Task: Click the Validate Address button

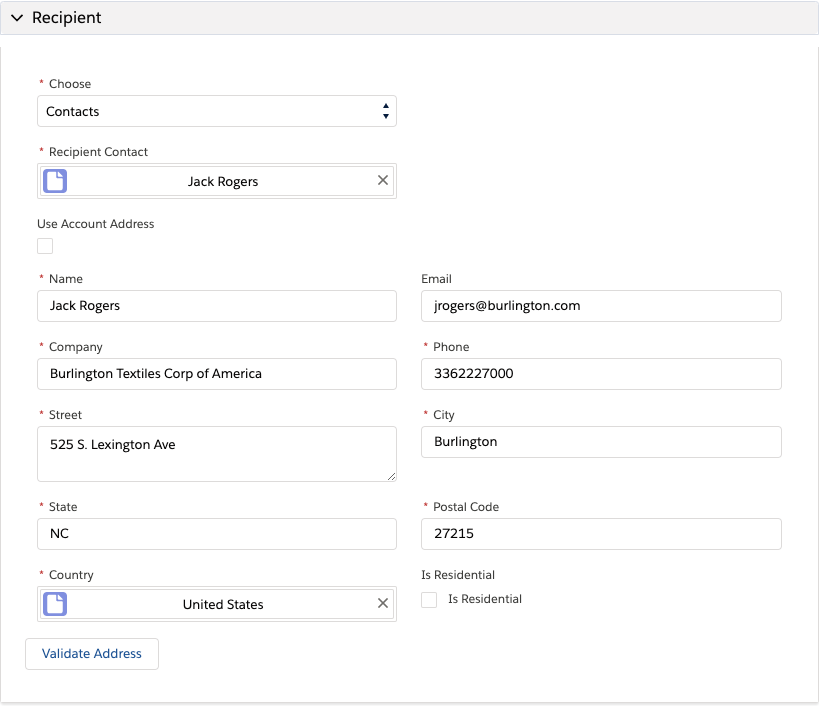Action: tap(92, 654)
